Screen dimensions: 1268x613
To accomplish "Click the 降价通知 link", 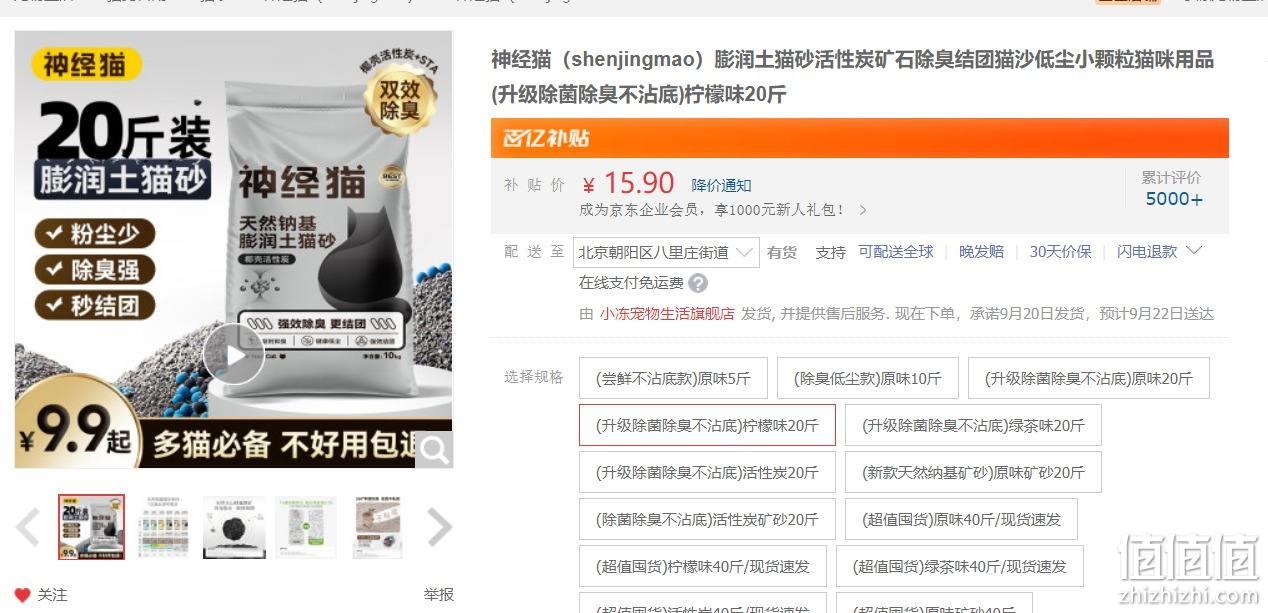I will 721,185.
